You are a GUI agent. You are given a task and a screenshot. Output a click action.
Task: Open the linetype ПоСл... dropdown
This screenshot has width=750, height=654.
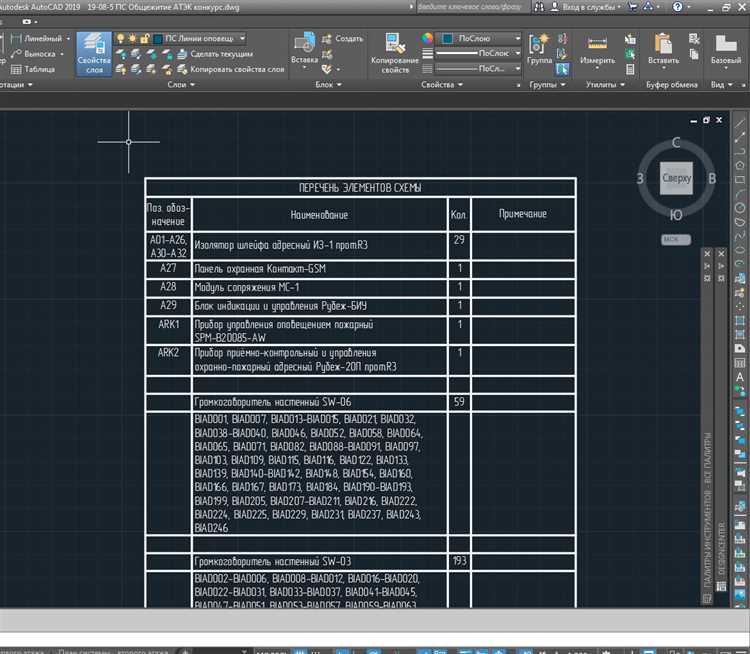(x=517, y=69)
